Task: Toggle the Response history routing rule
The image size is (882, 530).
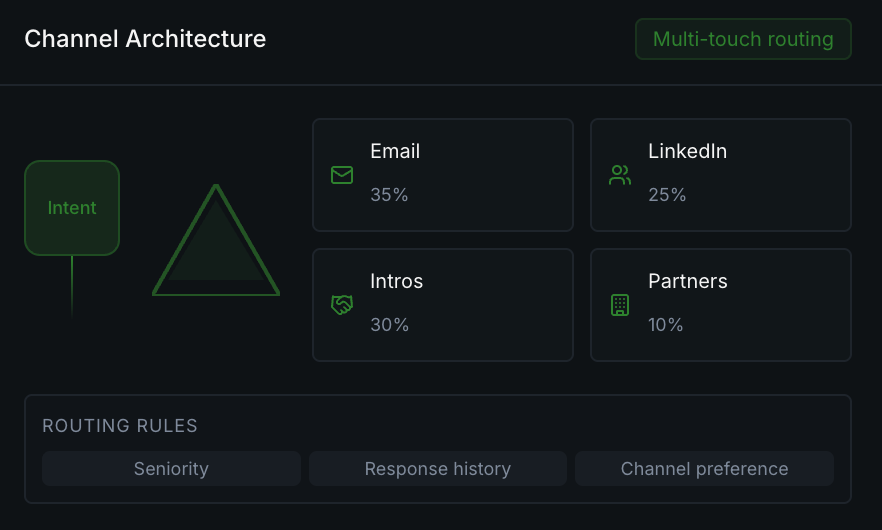Action: pos(437,468)
